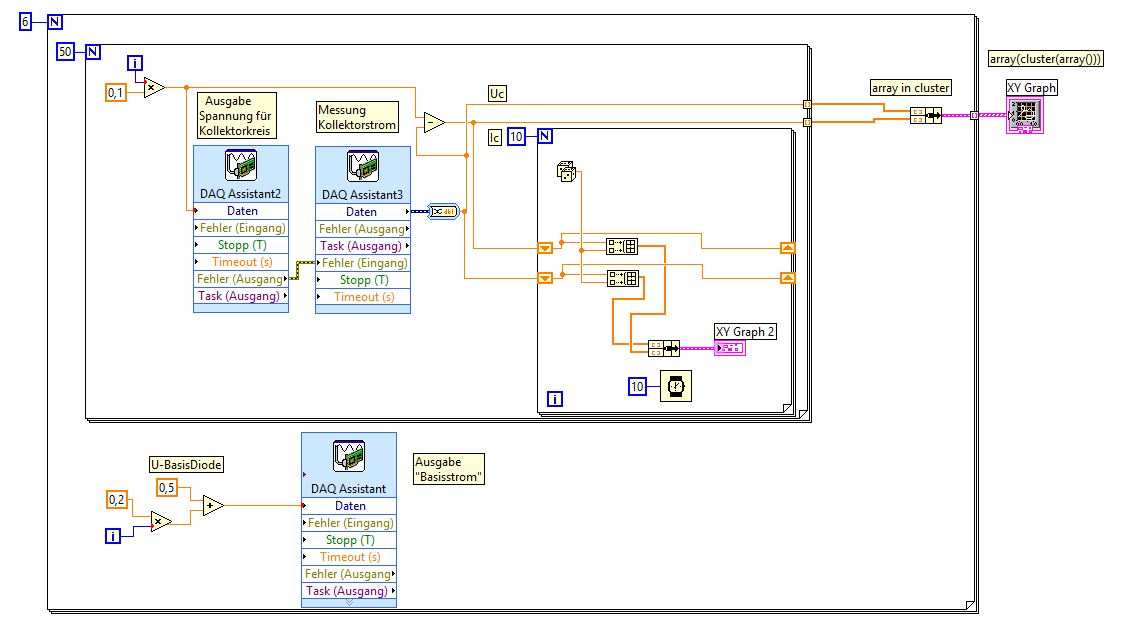The height and width of the screenshot is (626, 1121).
Task: Click Fehler (Eingang) on DAQ Assistant2
Action: pos(241,228)
